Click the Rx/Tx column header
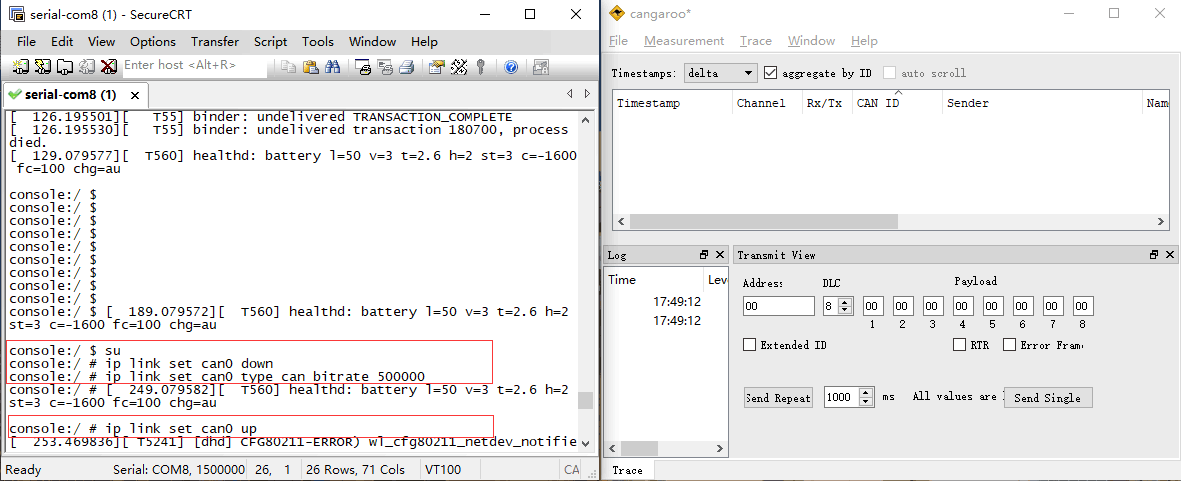The height and width of the screenshot is (481, 1181). 827,103
